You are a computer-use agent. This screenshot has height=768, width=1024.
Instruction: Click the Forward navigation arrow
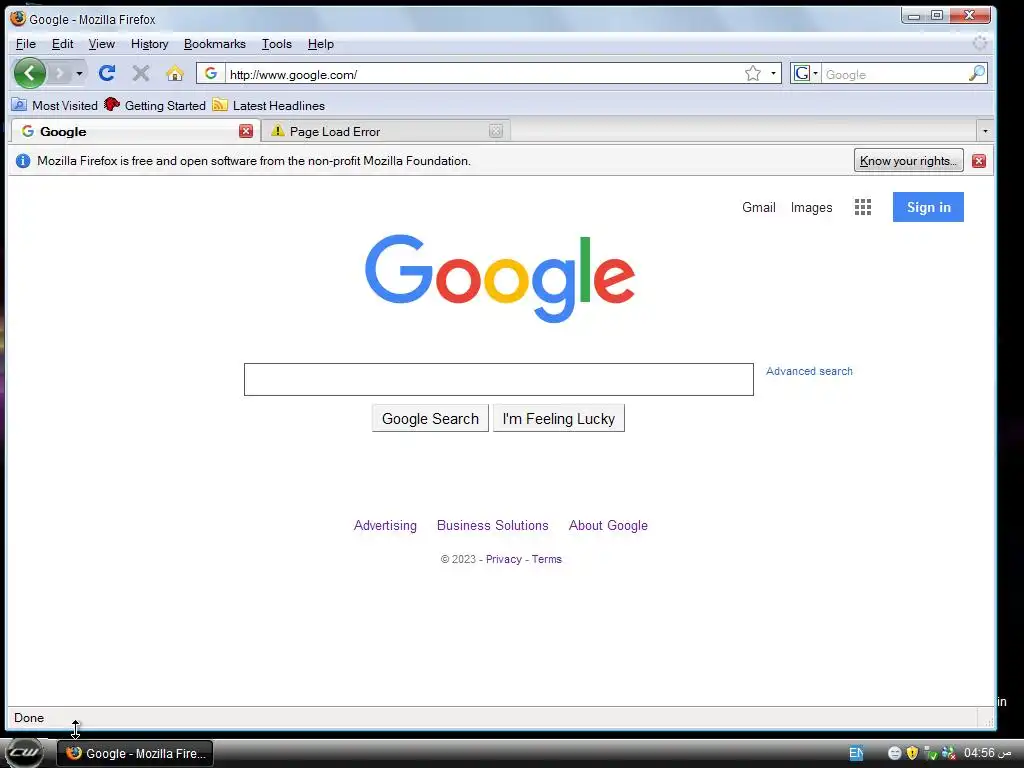tap(59, 73)
